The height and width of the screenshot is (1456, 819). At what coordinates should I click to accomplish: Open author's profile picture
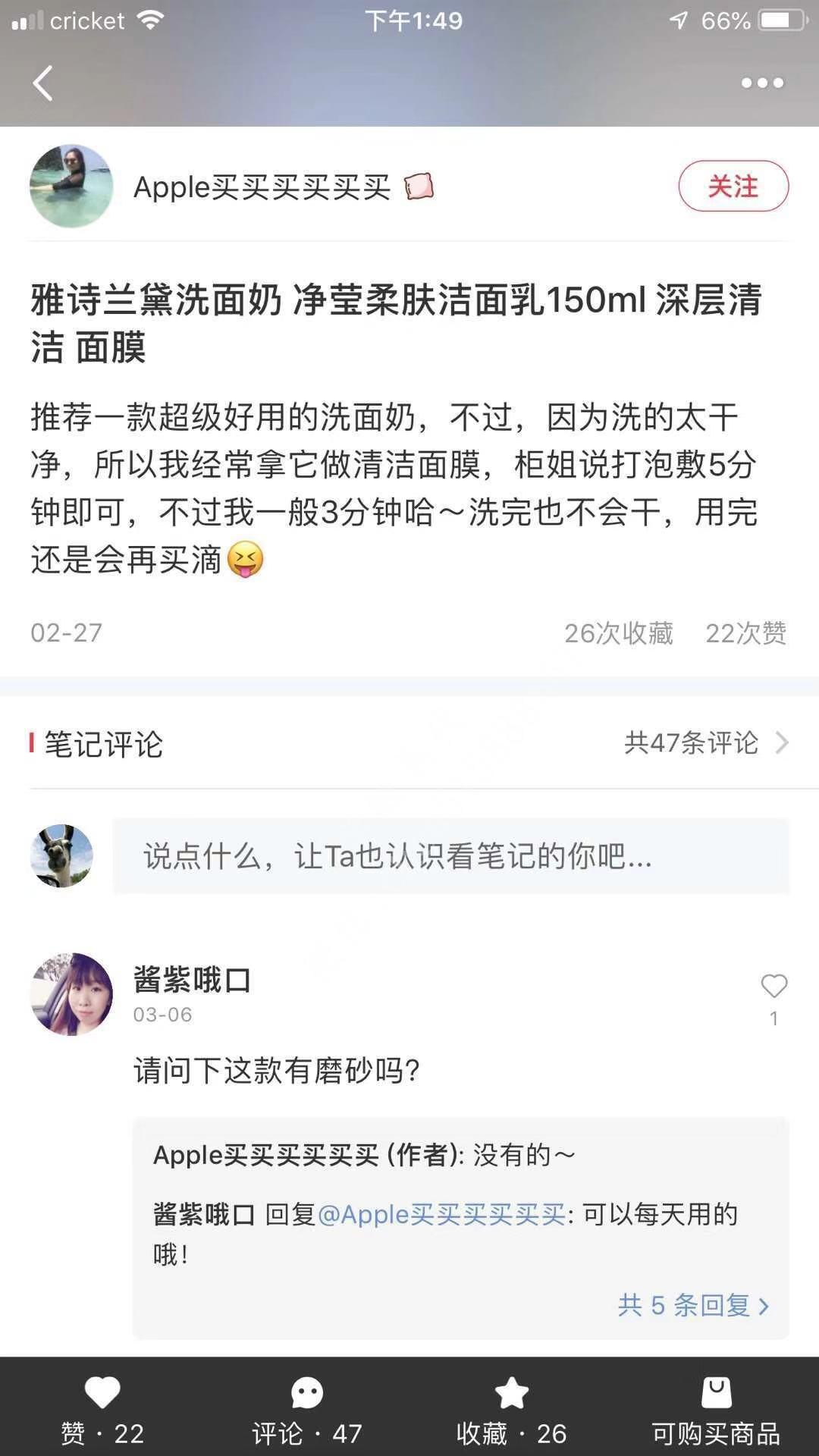71,186
